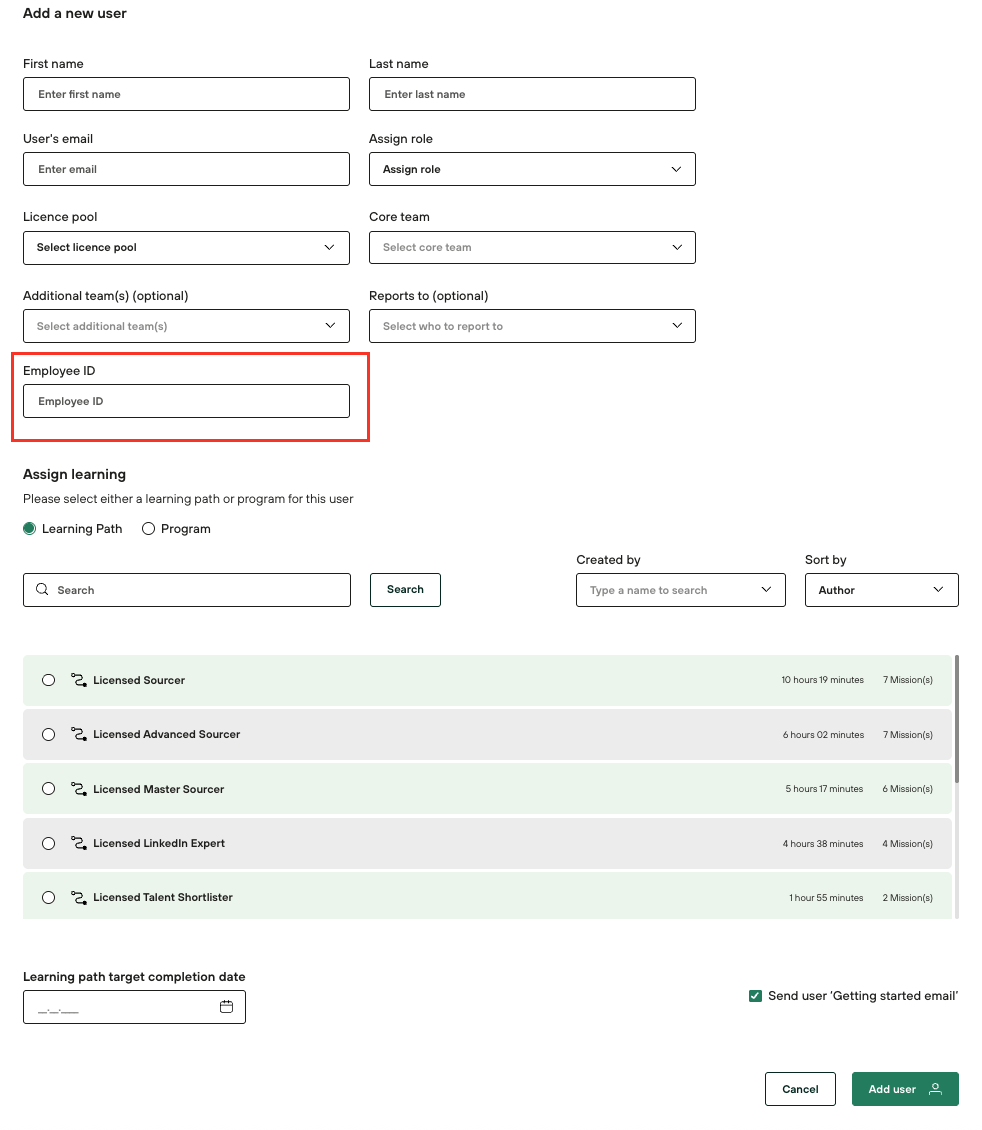Screen dimensions: 982x1130
Task: Uncheck Send user 'Getting started email'
Action: pyautogui.click(x=755, y=996)
